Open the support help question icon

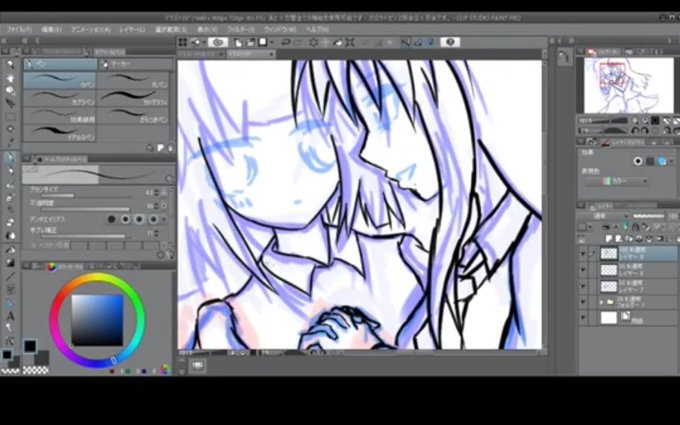pos(450,42)
